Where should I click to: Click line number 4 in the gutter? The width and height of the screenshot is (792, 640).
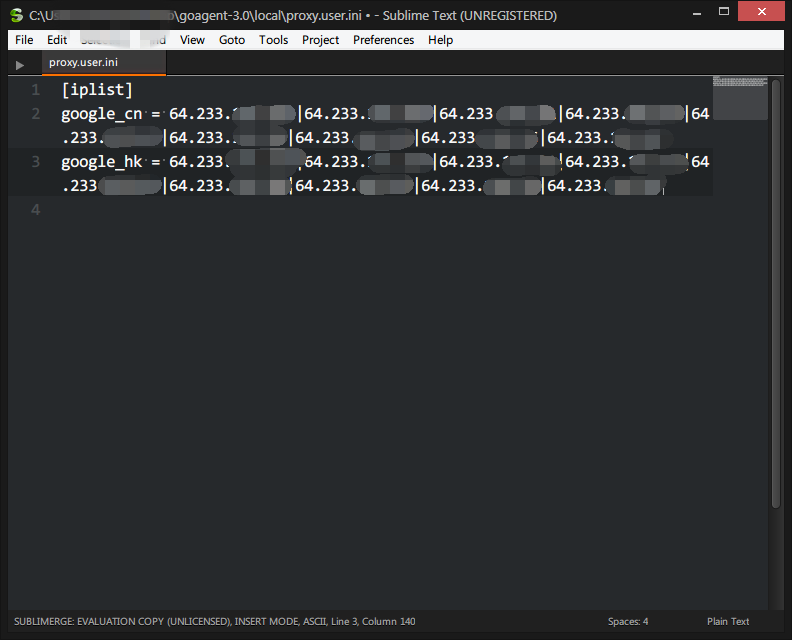tap(35, 210)
